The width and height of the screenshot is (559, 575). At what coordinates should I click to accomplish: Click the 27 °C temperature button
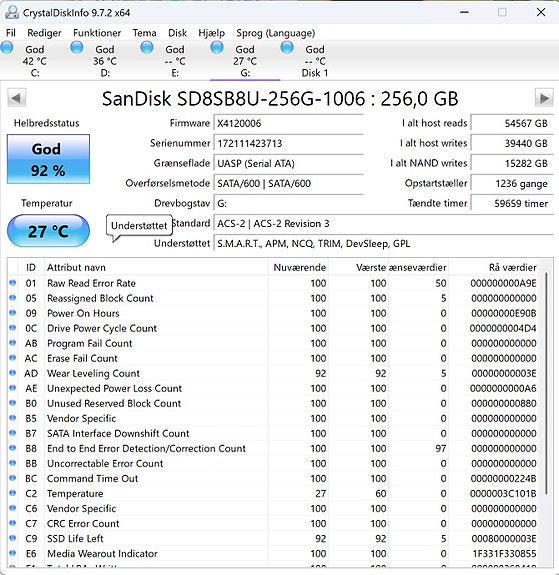pos(48,231)
